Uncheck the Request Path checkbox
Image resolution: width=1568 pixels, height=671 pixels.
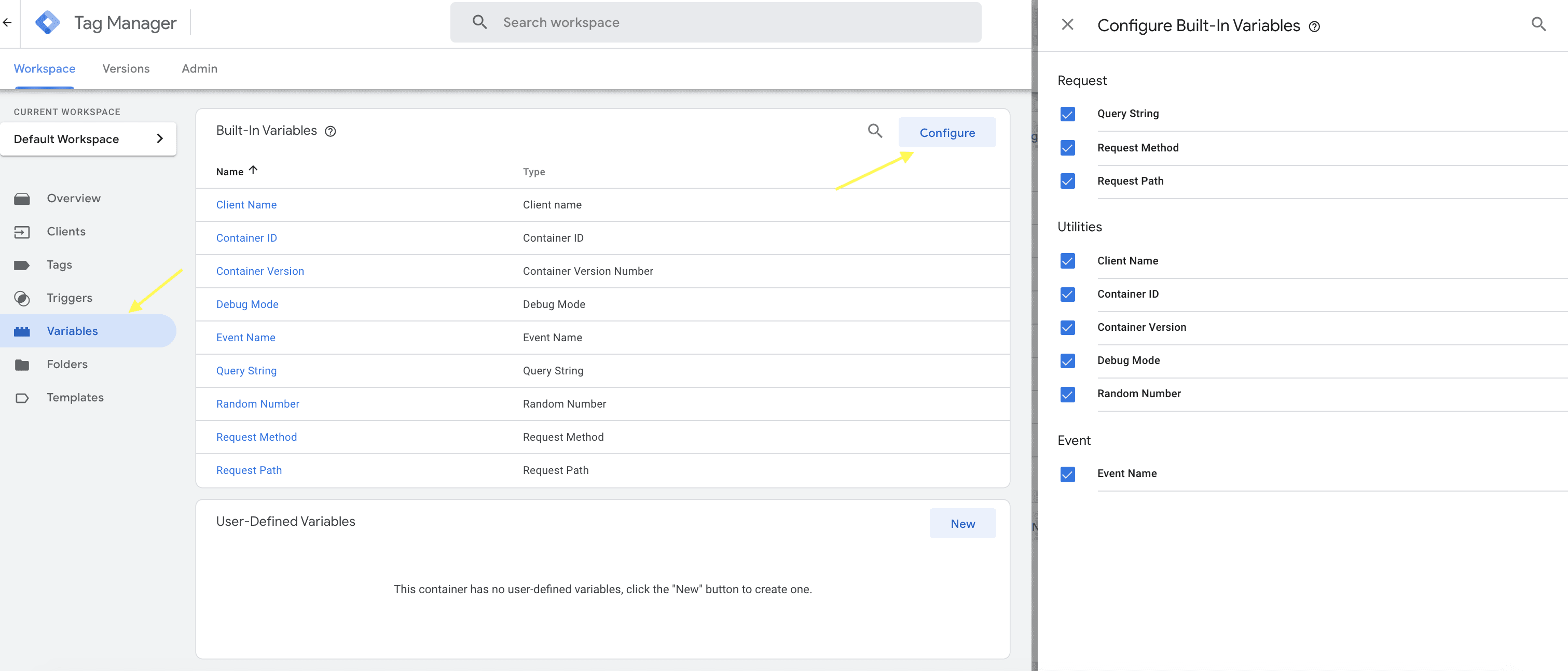1067,181
